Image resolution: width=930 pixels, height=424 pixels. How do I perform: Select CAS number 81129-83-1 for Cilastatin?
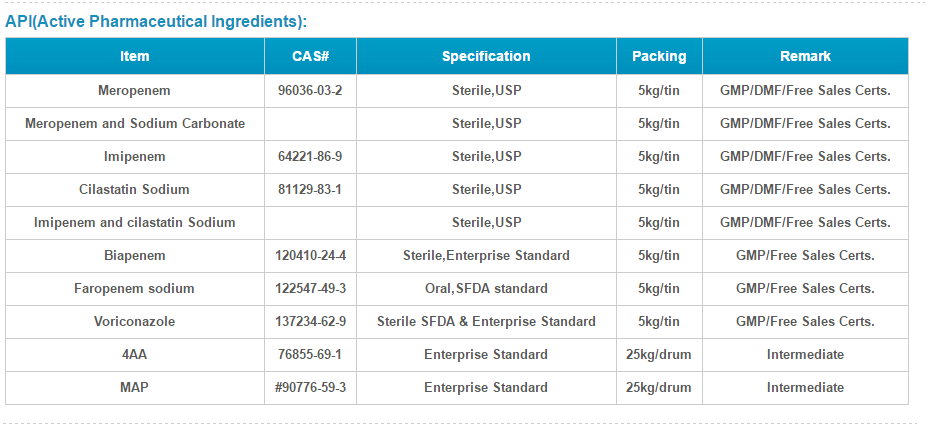310,190
